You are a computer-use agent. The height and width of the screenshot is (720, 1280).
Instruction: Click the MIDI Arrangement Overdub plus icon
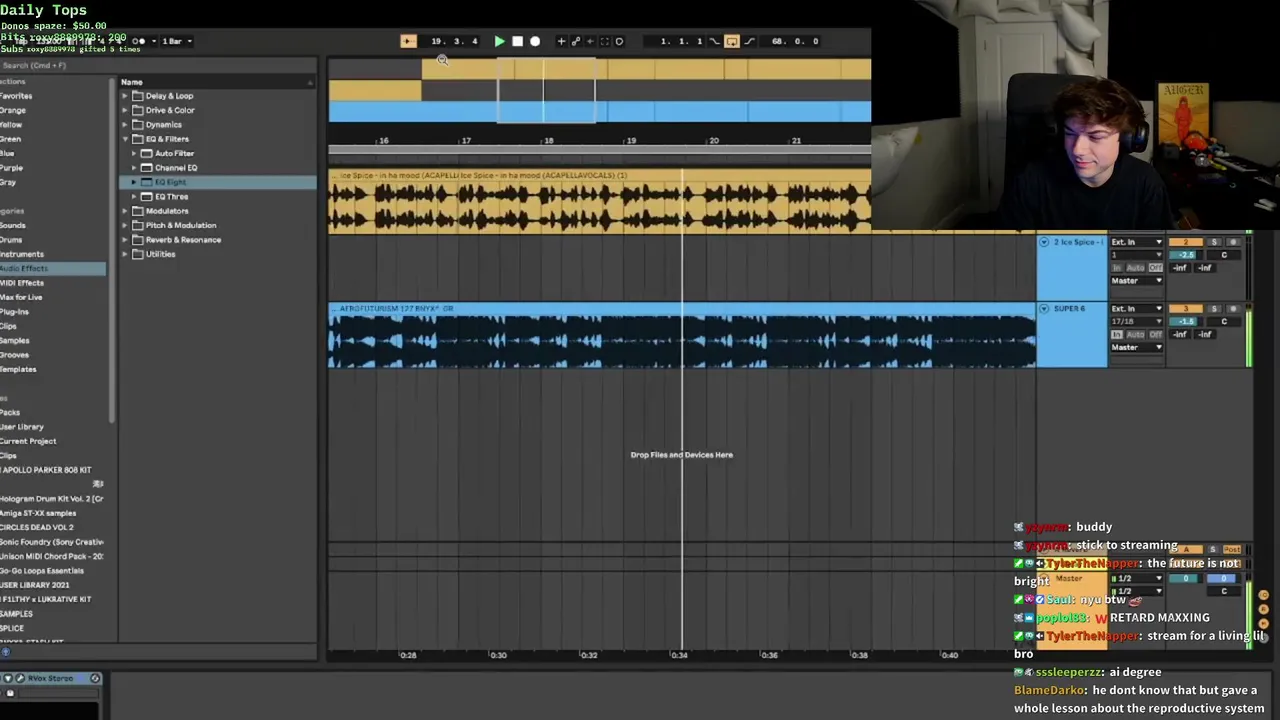point(561,41)
